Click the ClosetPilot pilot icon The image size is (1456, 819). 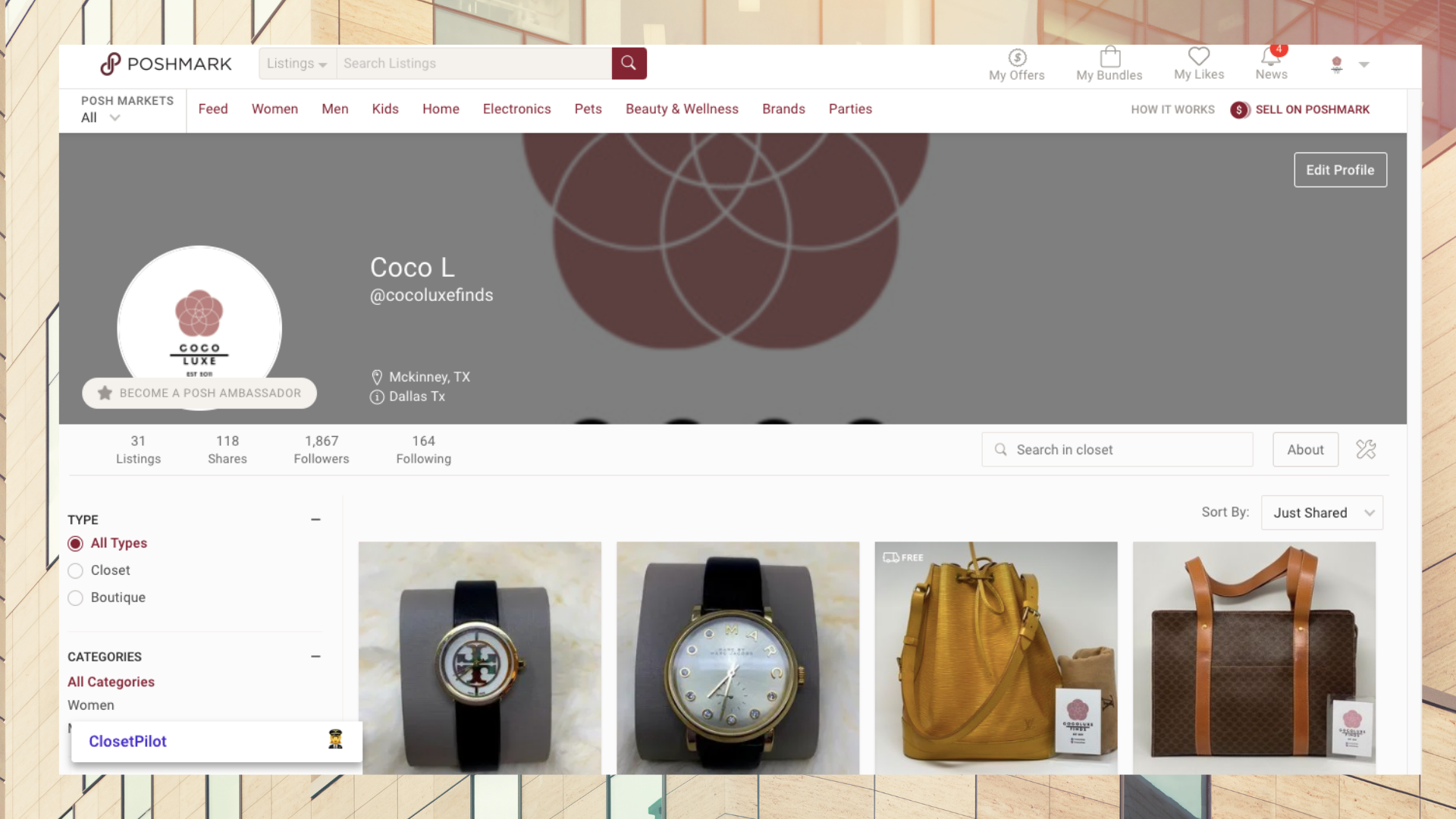335,739
